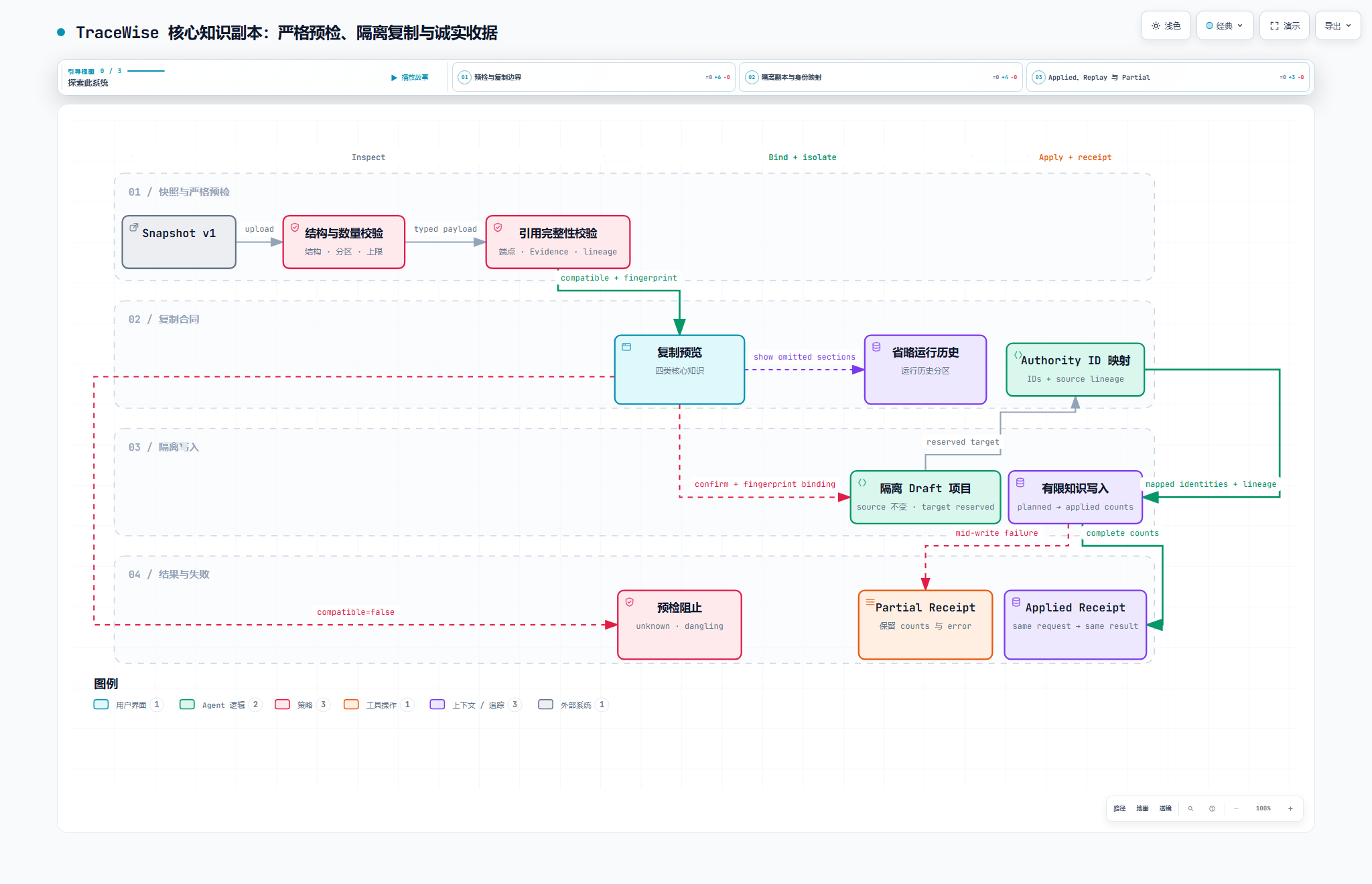Click the '04 / 结果与失败' lane title
Viewport: 1372px width, 884px height.
tap(169, 575)
